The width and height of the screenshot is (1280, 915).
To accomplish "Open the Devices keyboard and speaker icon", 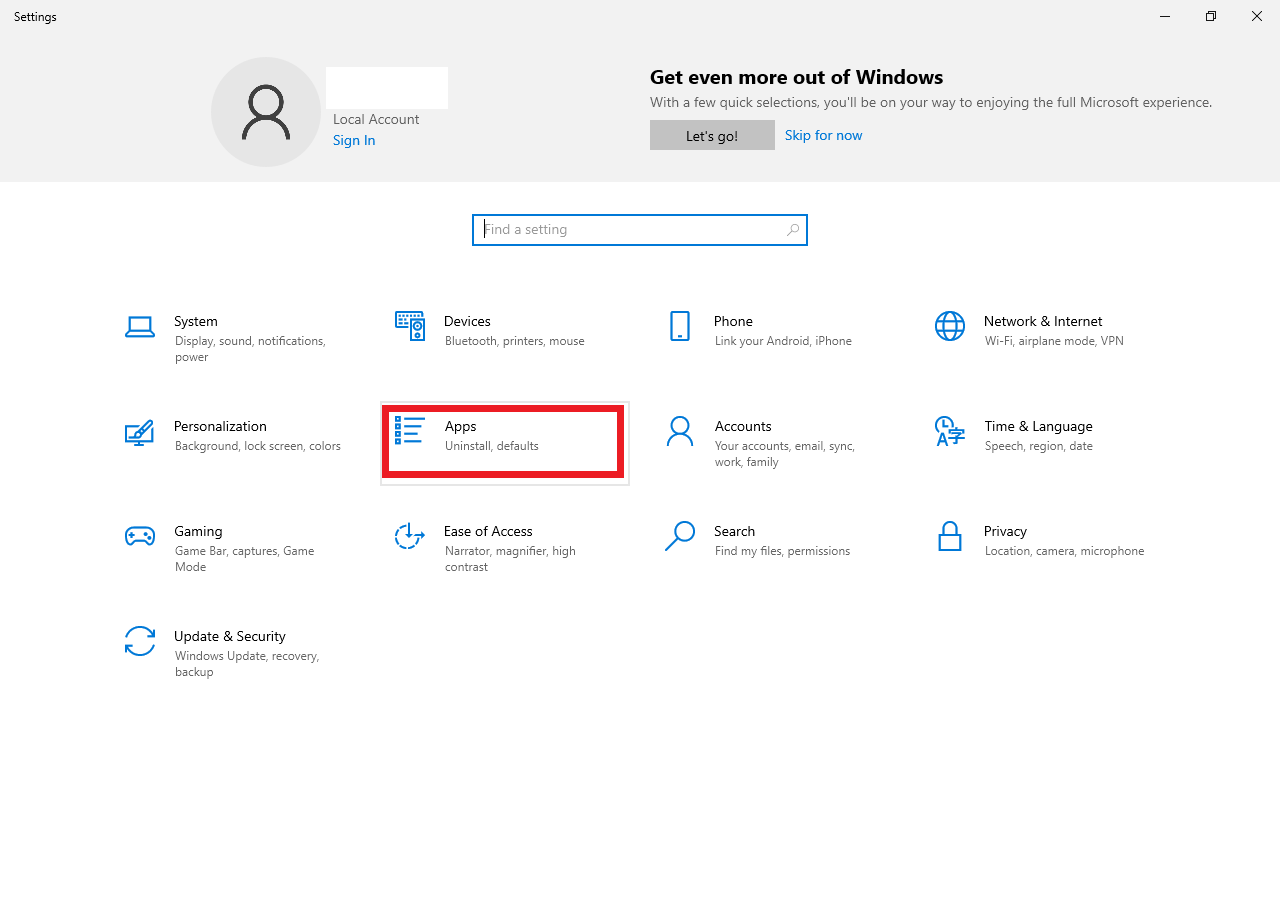I will tap(410, 326).
